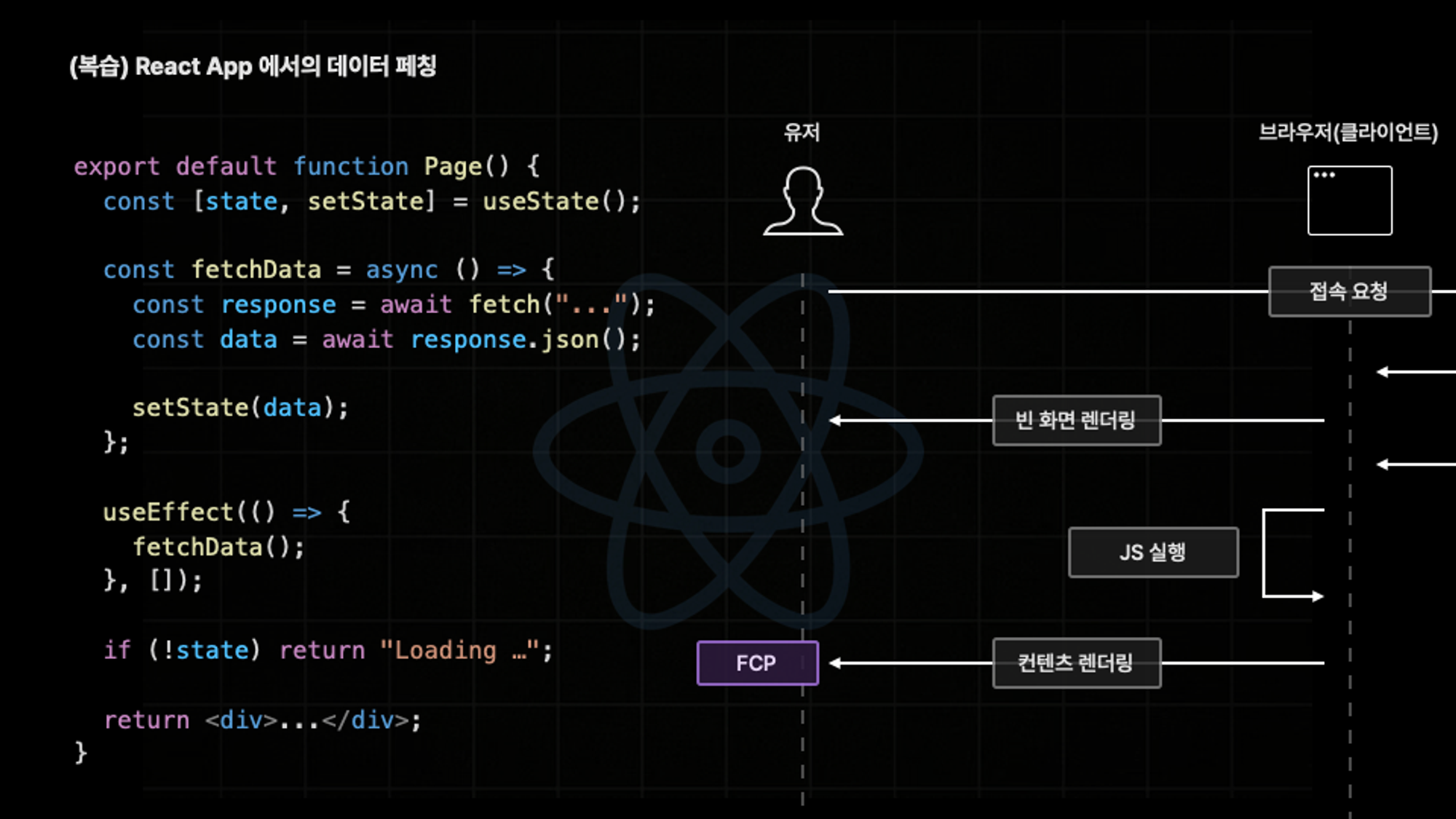
Task: Click the slide title text
Action: click(253, 66)
